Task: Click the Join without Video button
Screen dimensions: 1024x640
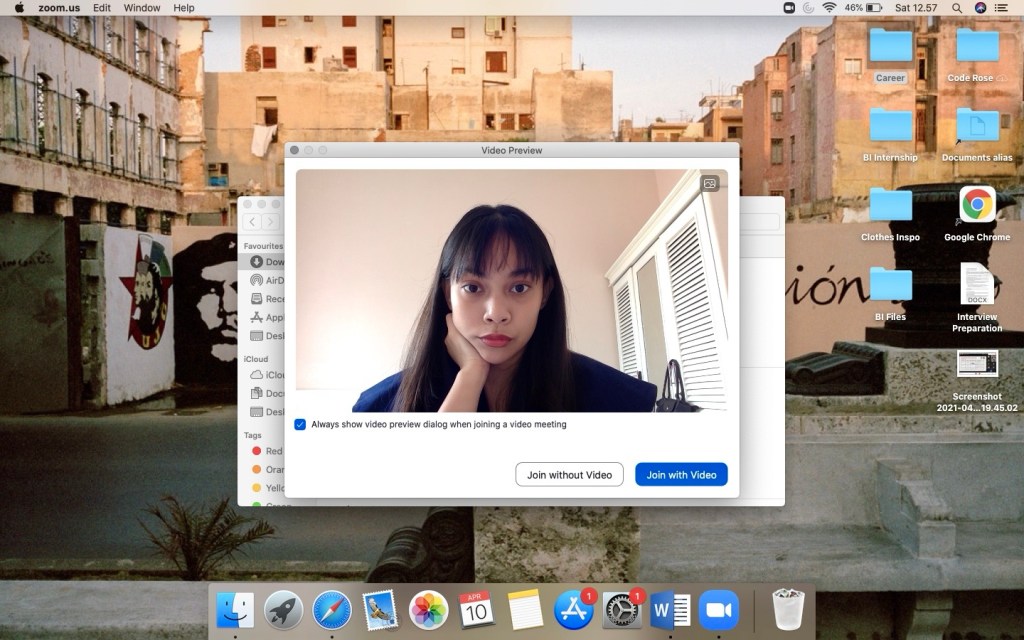Action: point(569,474)
